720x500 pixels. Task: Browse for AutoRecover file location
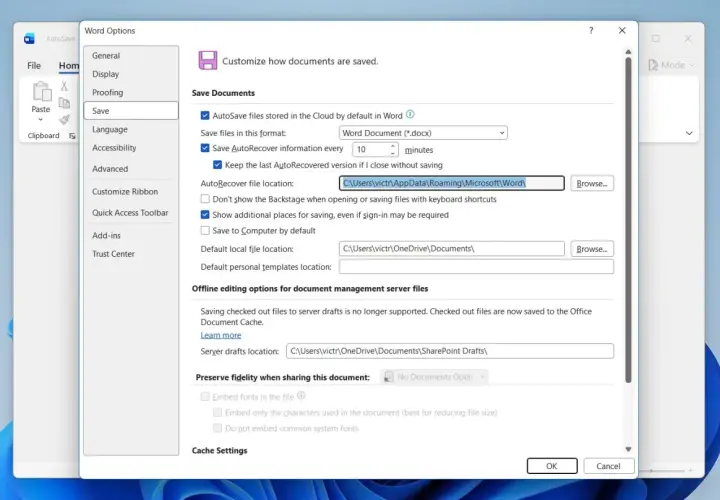point(591,183)
